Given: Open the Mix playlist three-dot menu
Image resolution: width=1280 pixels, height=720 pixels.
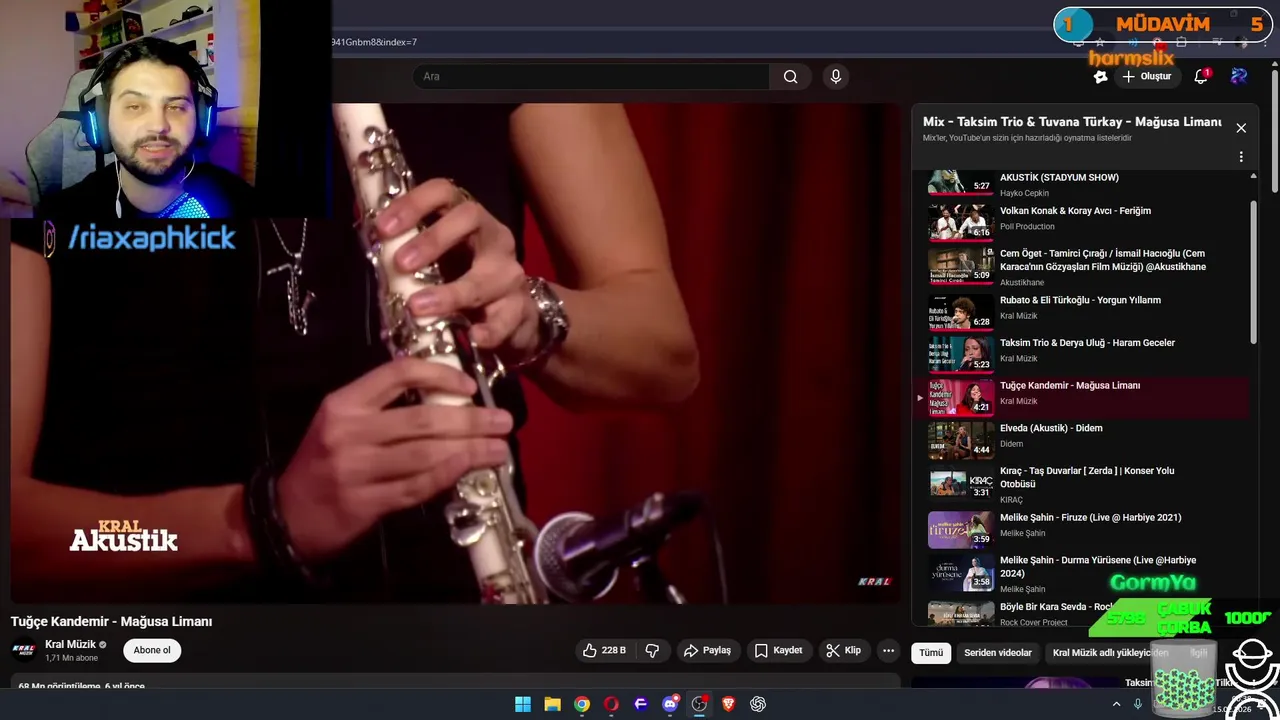Looking at the screenshot, I should [1241, 157].
